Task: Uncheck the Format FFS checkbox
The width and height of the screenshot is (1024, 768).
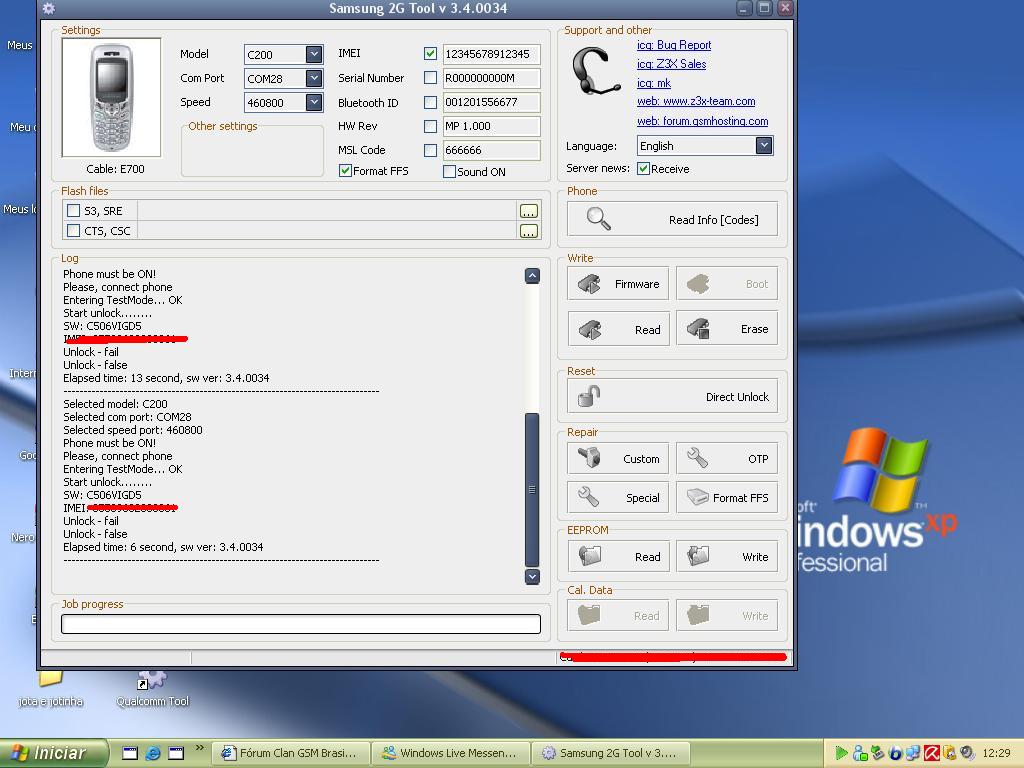Action: click(x=345, y=171)
